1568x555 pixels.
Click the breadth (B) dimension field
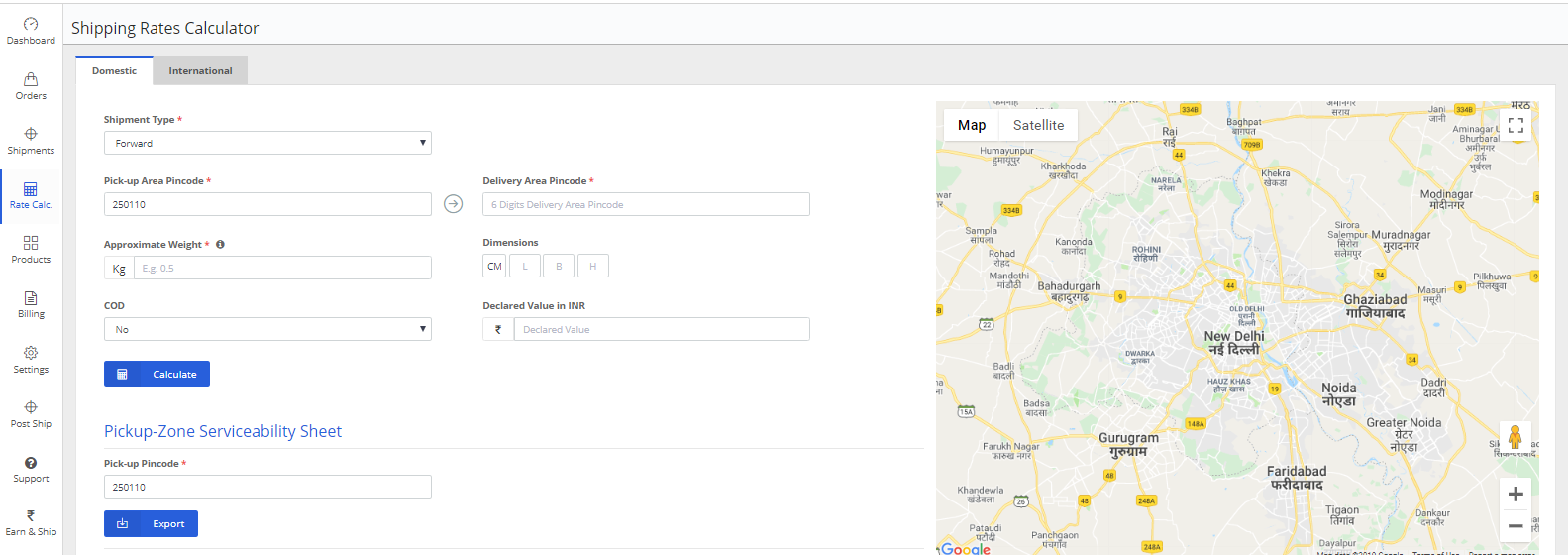coord(559,266)
